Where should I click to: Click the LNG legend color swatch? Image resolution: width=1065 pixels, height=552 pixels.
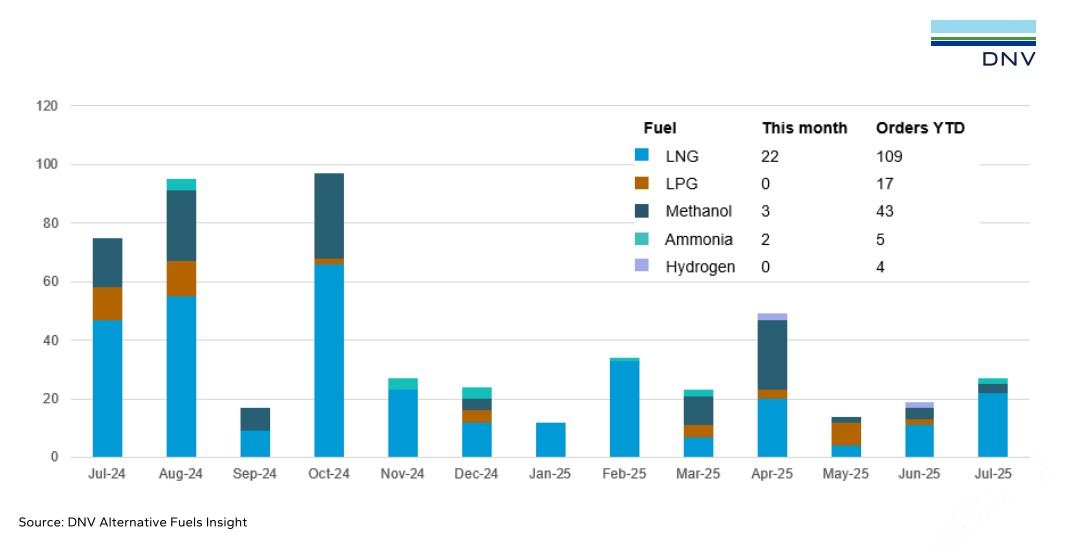coord(641,155)
